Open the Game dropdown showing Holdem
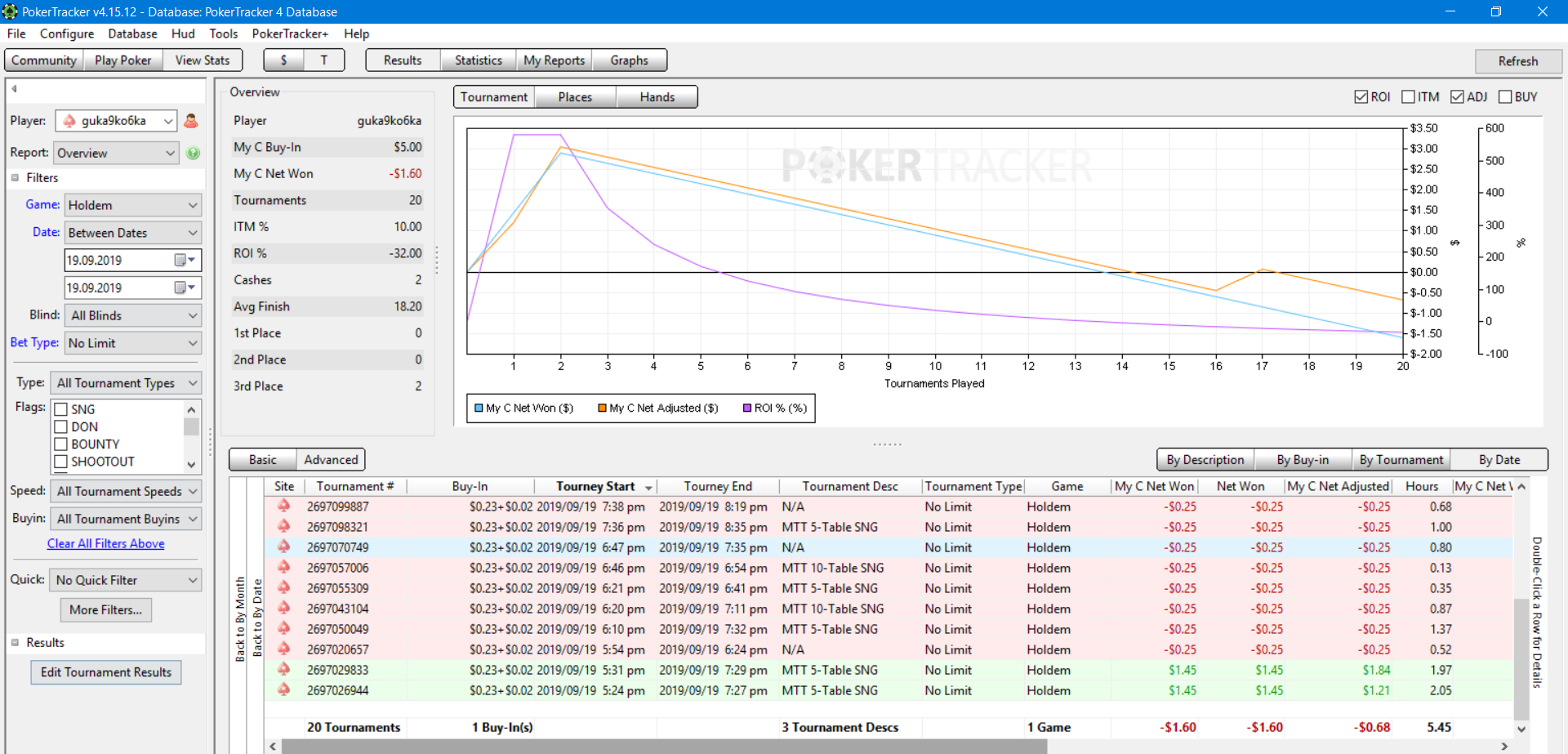This screenshot has width=1568, height=754. [132, 205]
